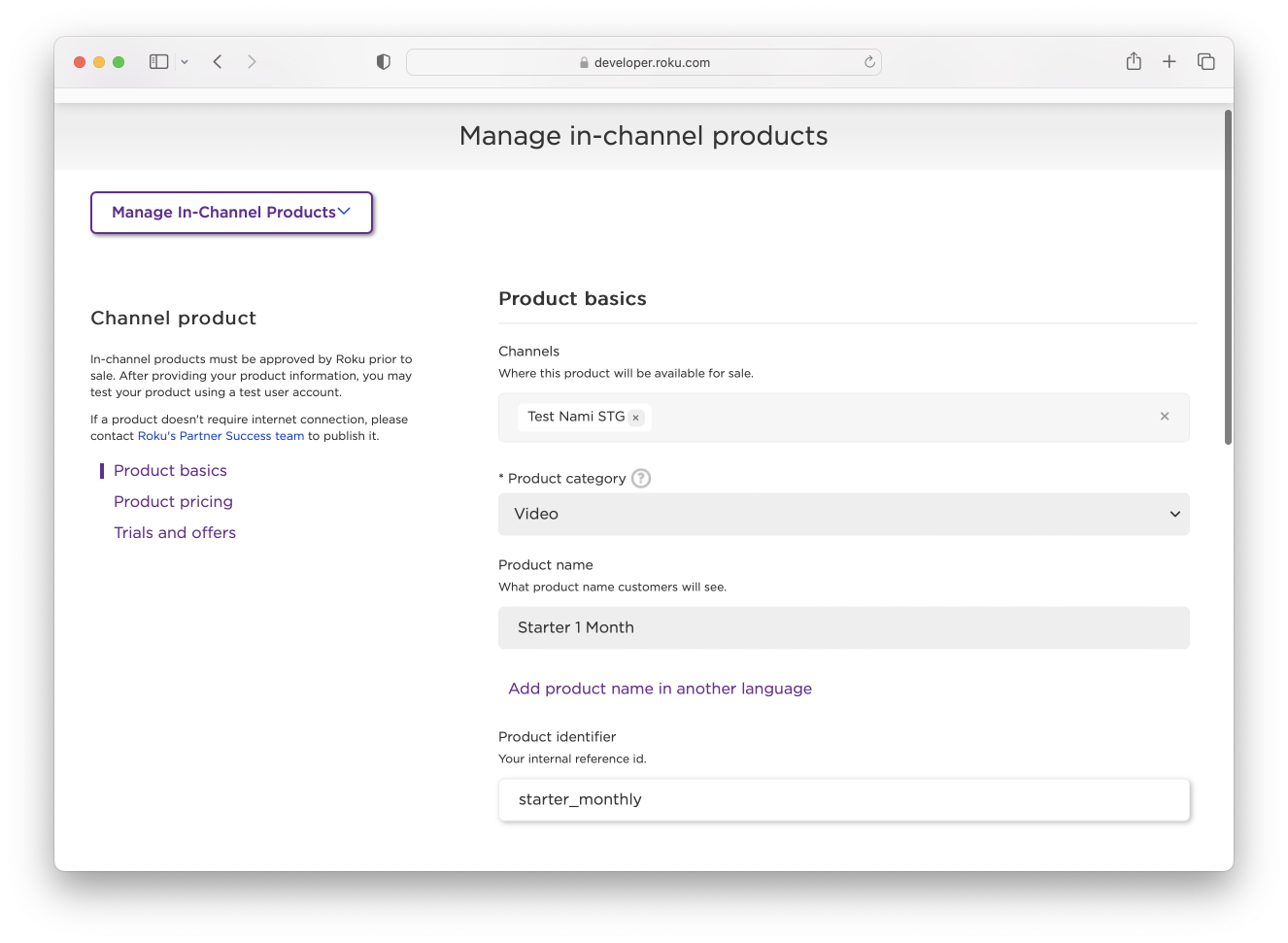Show the tab overview icon
This screenshot has height=943, width=1288.
point(1206,62)
